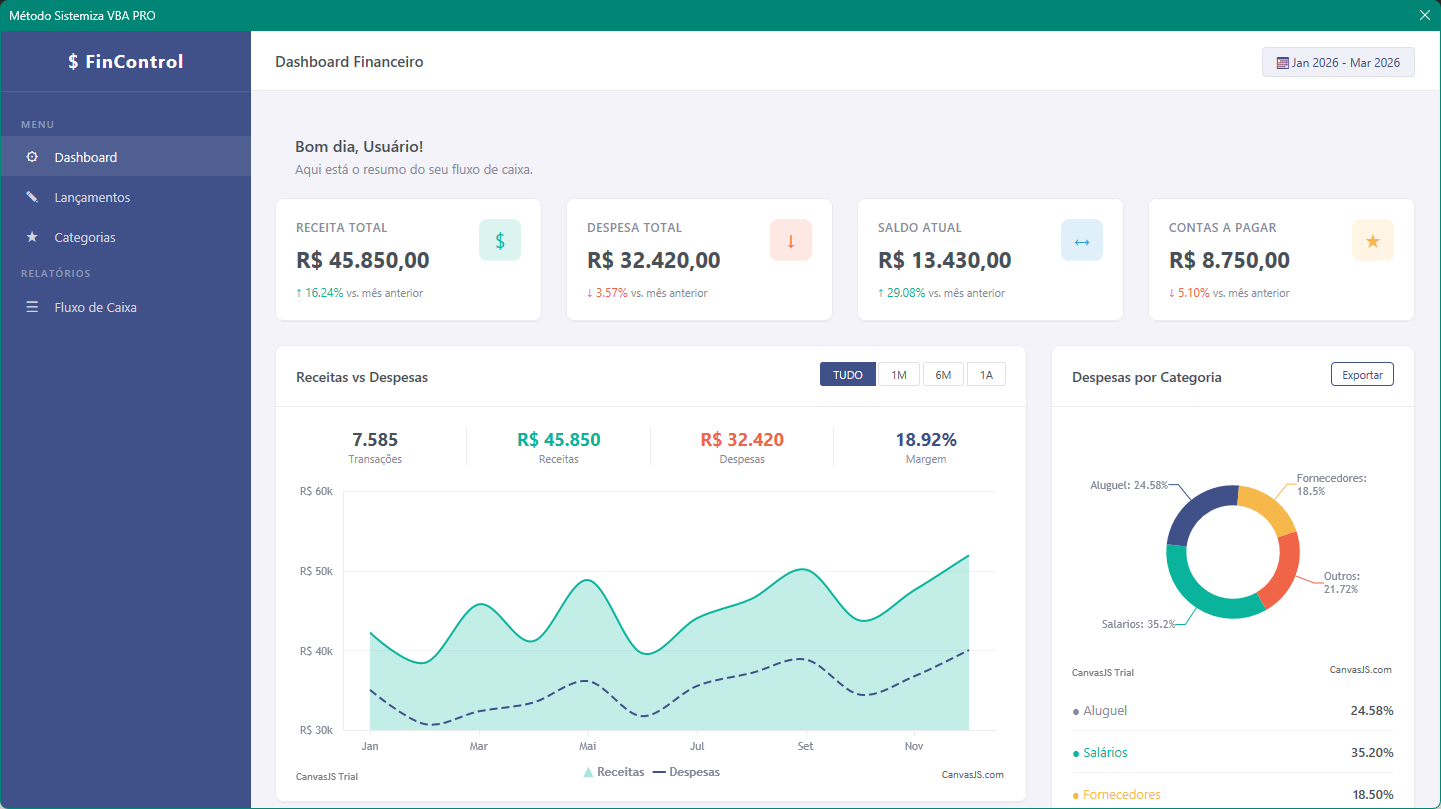Screen dimensions: 1441x809
Task: Click the Salários green bullet in category list
Action: pos(1076,754)
